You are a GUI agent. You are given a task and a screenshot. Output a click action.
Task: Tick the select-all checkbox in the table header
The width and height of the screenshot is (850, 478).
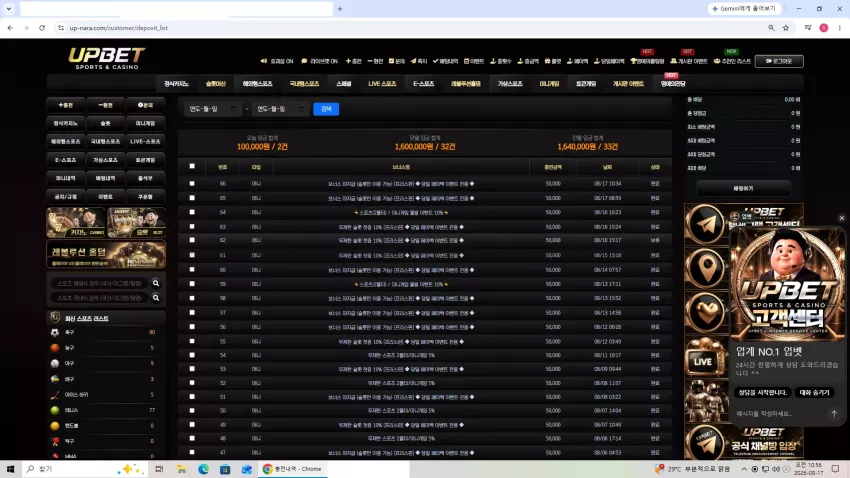[192, 166]
